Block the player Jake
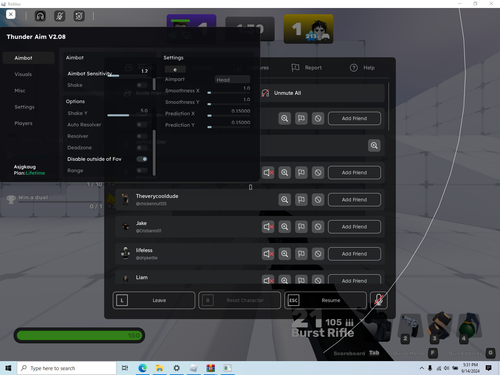 point(318,227)
